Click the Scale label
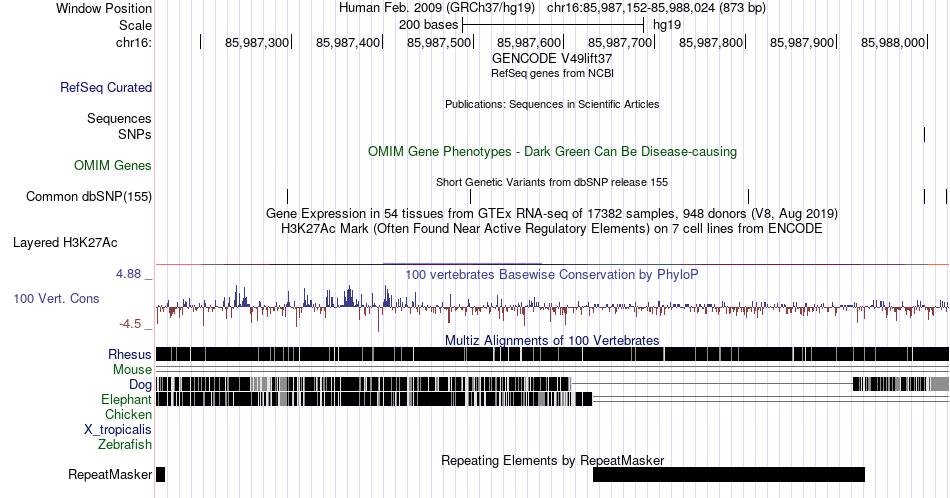 point(135,25)
